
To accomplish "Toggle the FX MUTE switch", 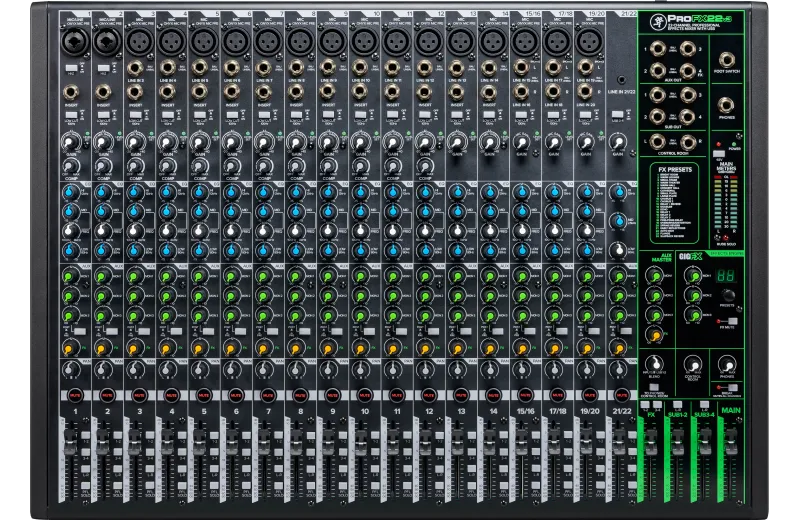I will (x=732, y=321).
